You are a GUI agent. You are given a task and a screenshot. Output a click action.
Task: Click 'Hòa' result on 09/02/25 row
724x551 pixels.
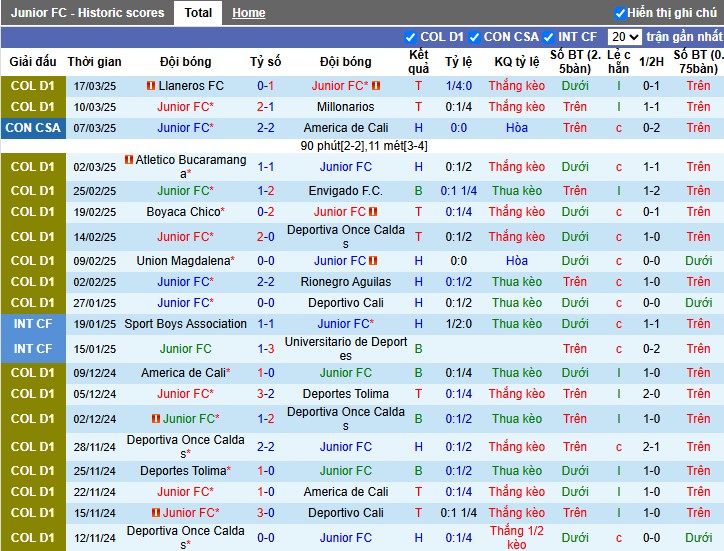coord(517,261)
